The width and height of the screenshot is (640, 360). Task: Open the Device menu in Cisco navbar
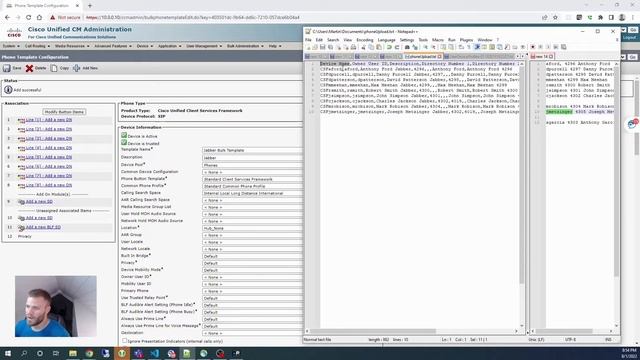click(144, 46)
